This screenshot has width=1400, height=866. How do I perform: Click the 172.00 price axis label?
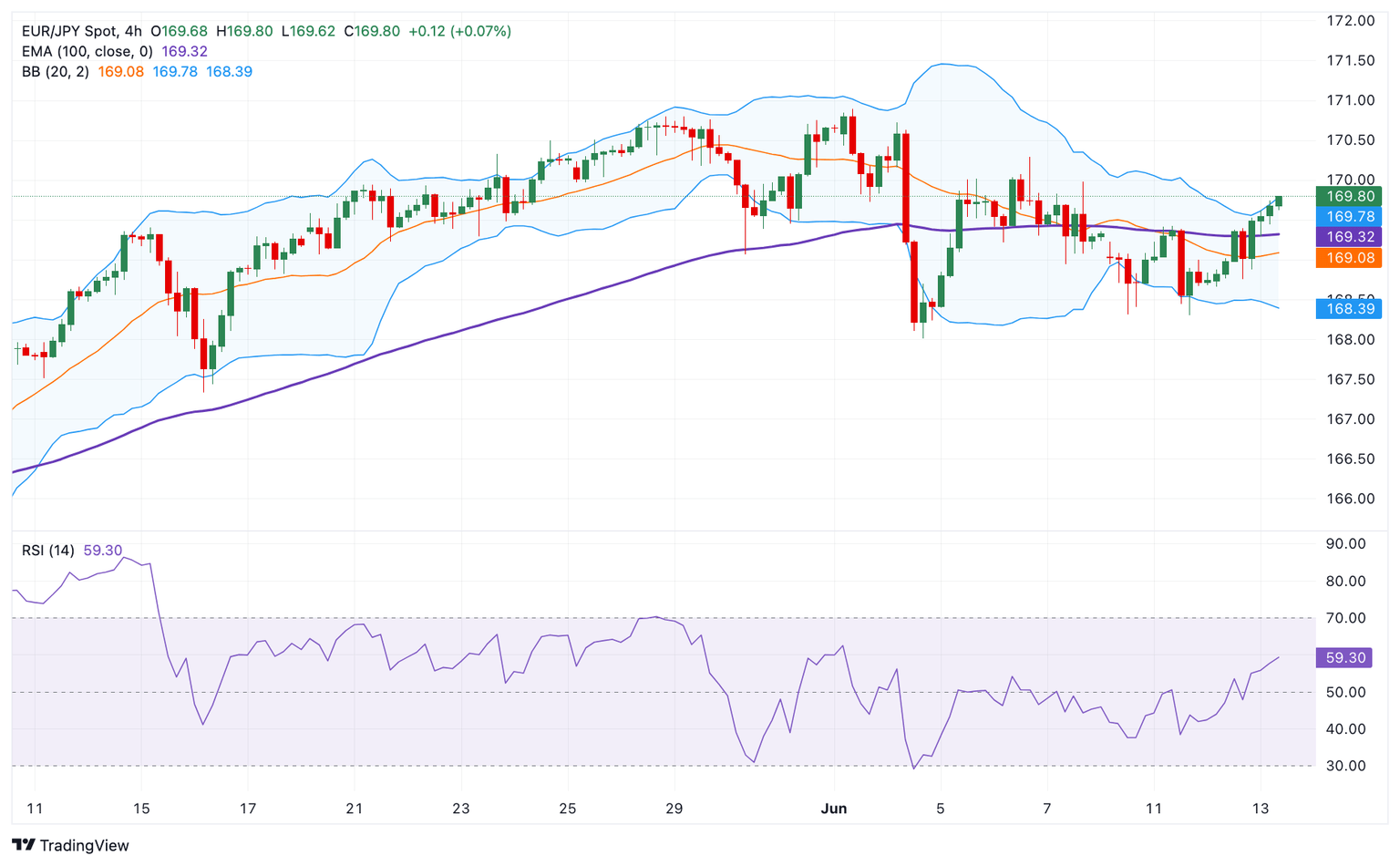(1350, 21)
